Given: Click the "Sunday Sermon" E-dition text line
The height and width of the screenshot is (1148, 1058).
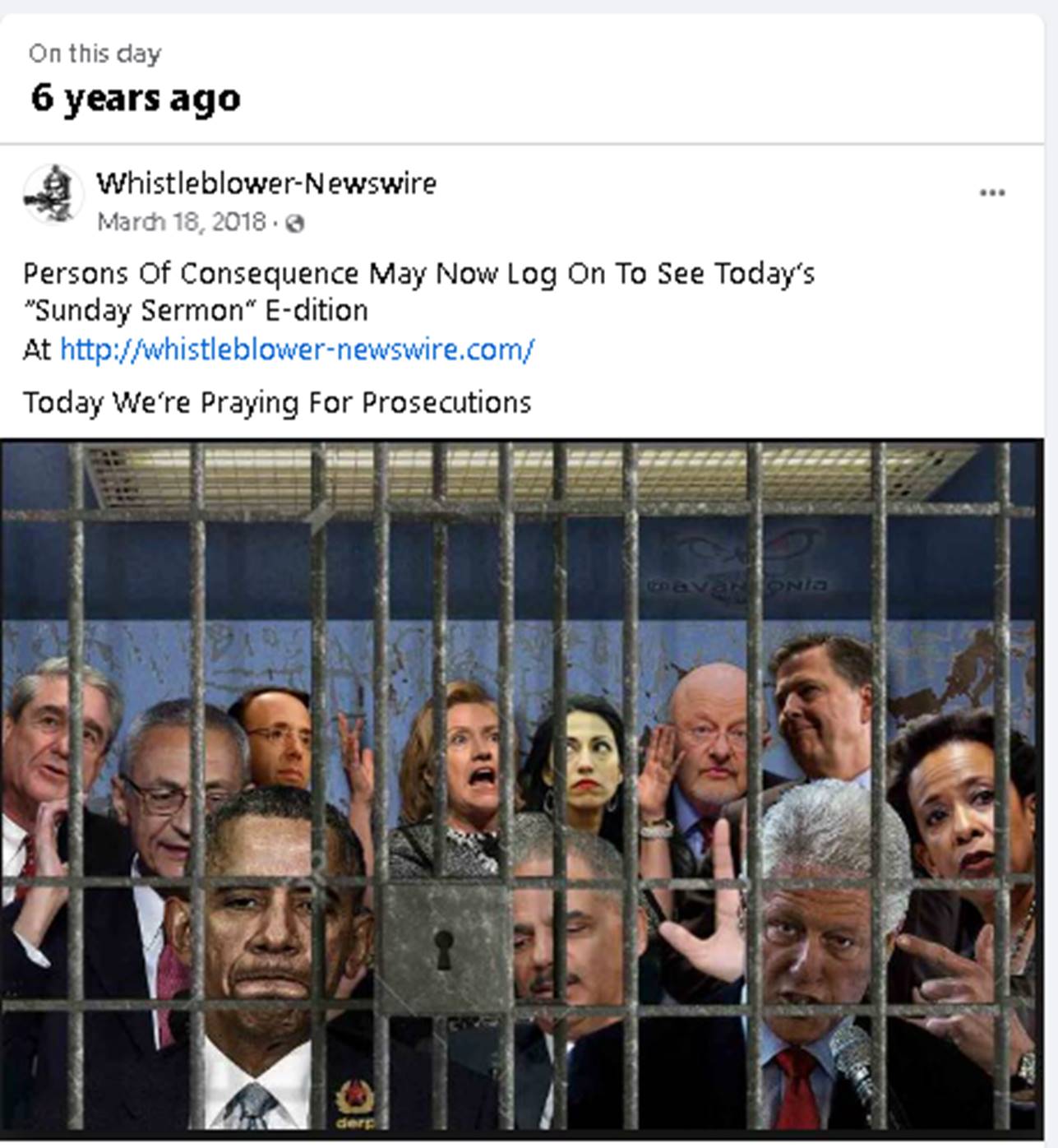Looking at the screenshot, I should tap(196, 311).
